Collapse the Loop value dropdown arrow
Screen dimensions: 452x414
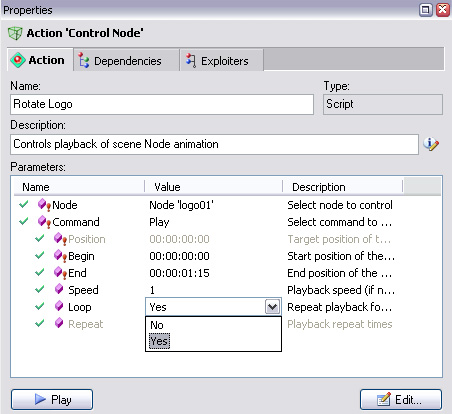[272, 307]
